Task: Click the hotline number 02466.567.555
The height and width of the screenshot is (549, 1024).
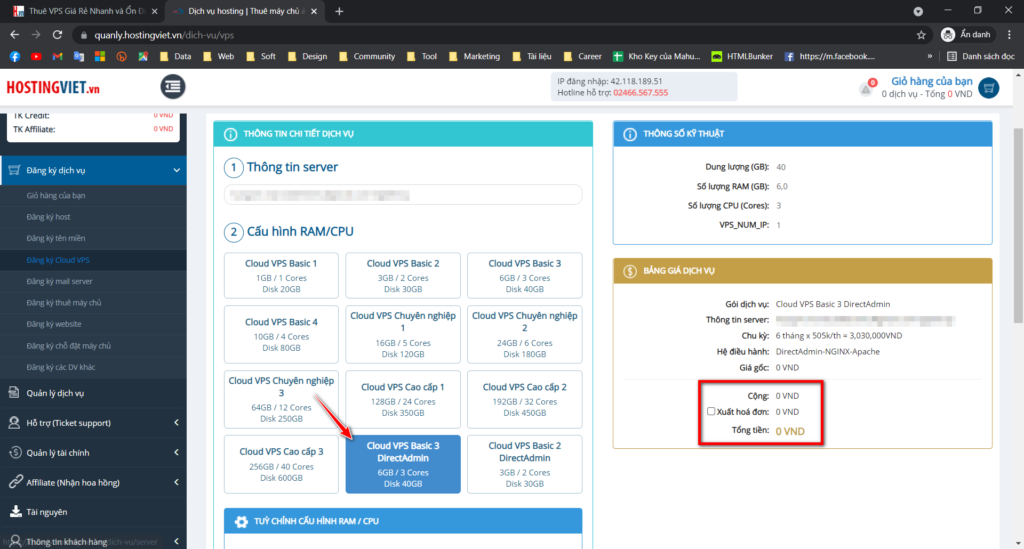Action: tap(640, 93)
